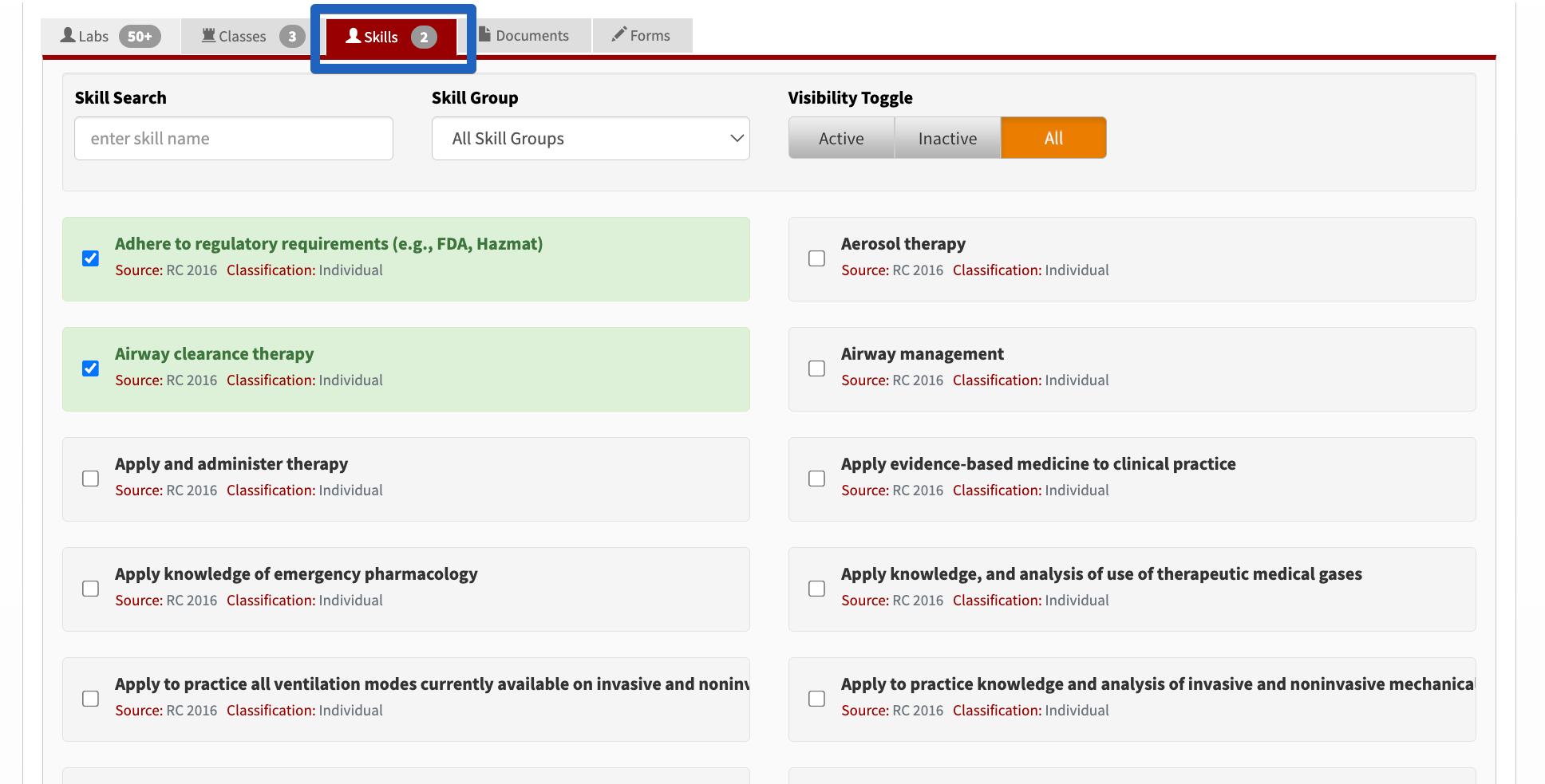Viewport: 1545px width, 784px height.
Task: Click the 50+ badge on Labs
Action: (x=140, y=36)
